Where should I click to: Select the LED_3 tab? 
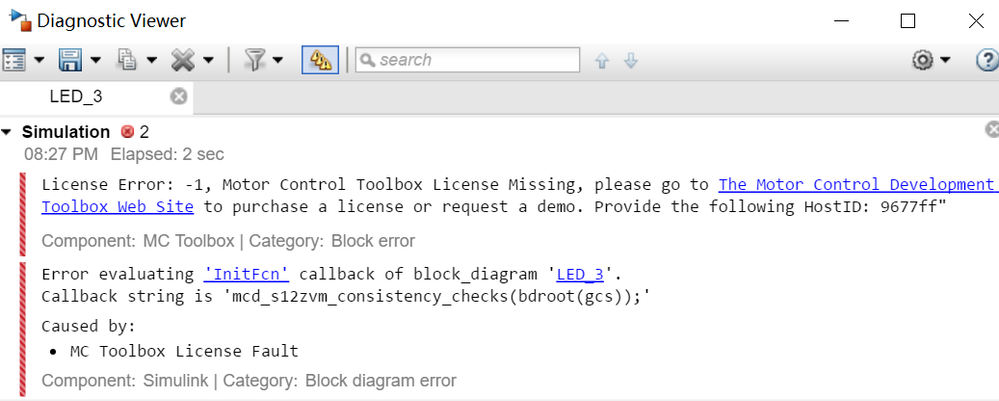pos(76,97)
